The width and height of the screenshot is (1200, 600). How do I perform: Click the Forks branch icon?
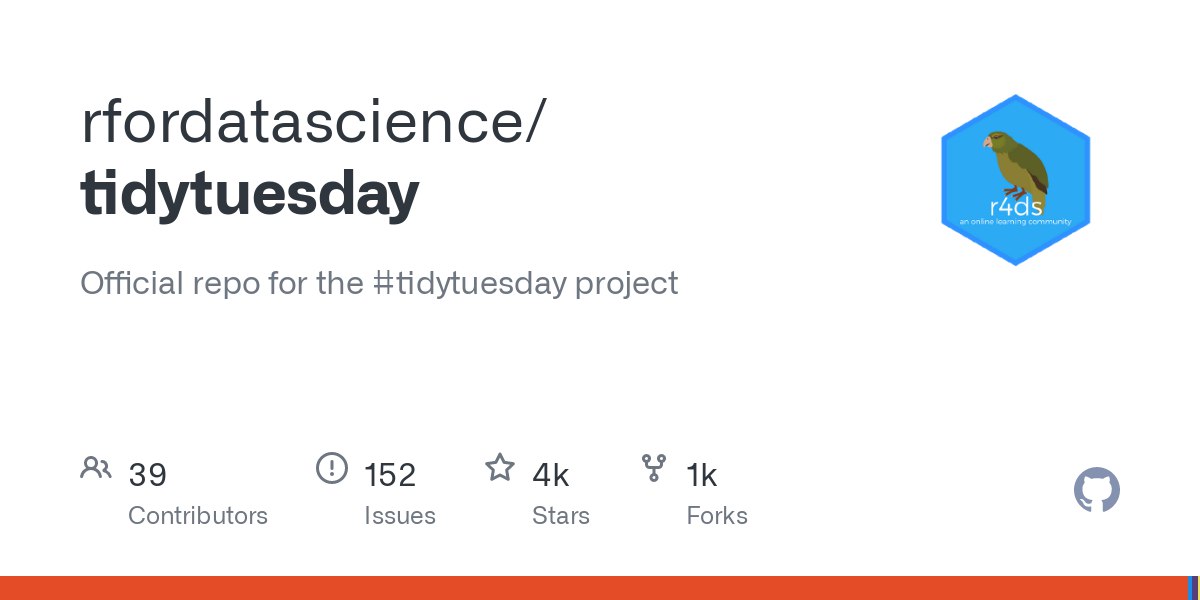(654, 468)
